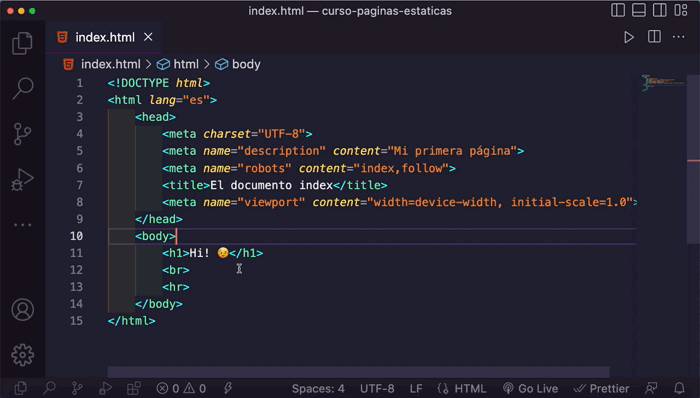Toggle the primary sidebar layout button

pyautogui.click(x=618, y=10)
